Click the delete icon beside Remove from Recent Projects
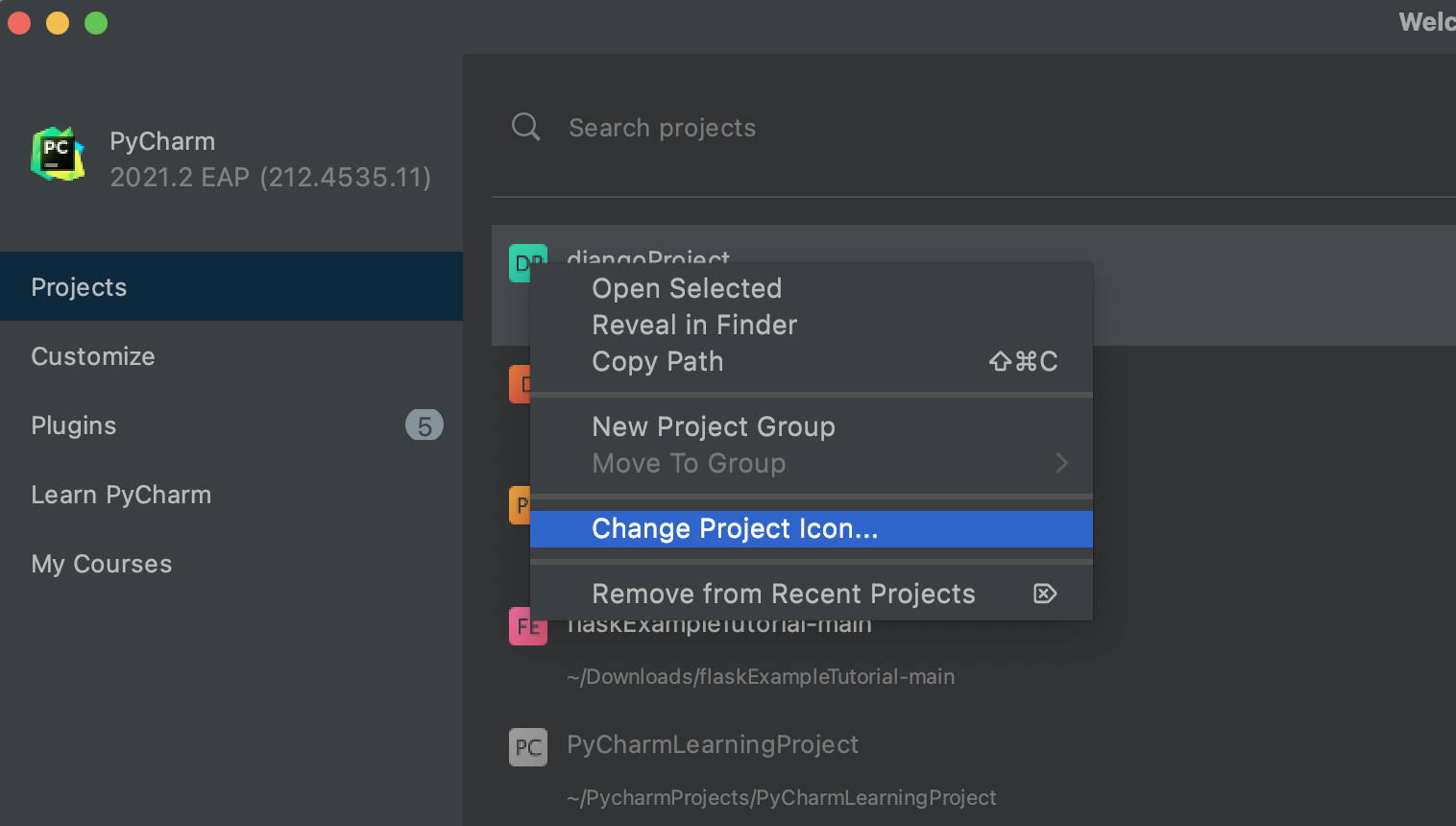The height and width of the screenshot is (826, 1456). tap(1045, 594)
